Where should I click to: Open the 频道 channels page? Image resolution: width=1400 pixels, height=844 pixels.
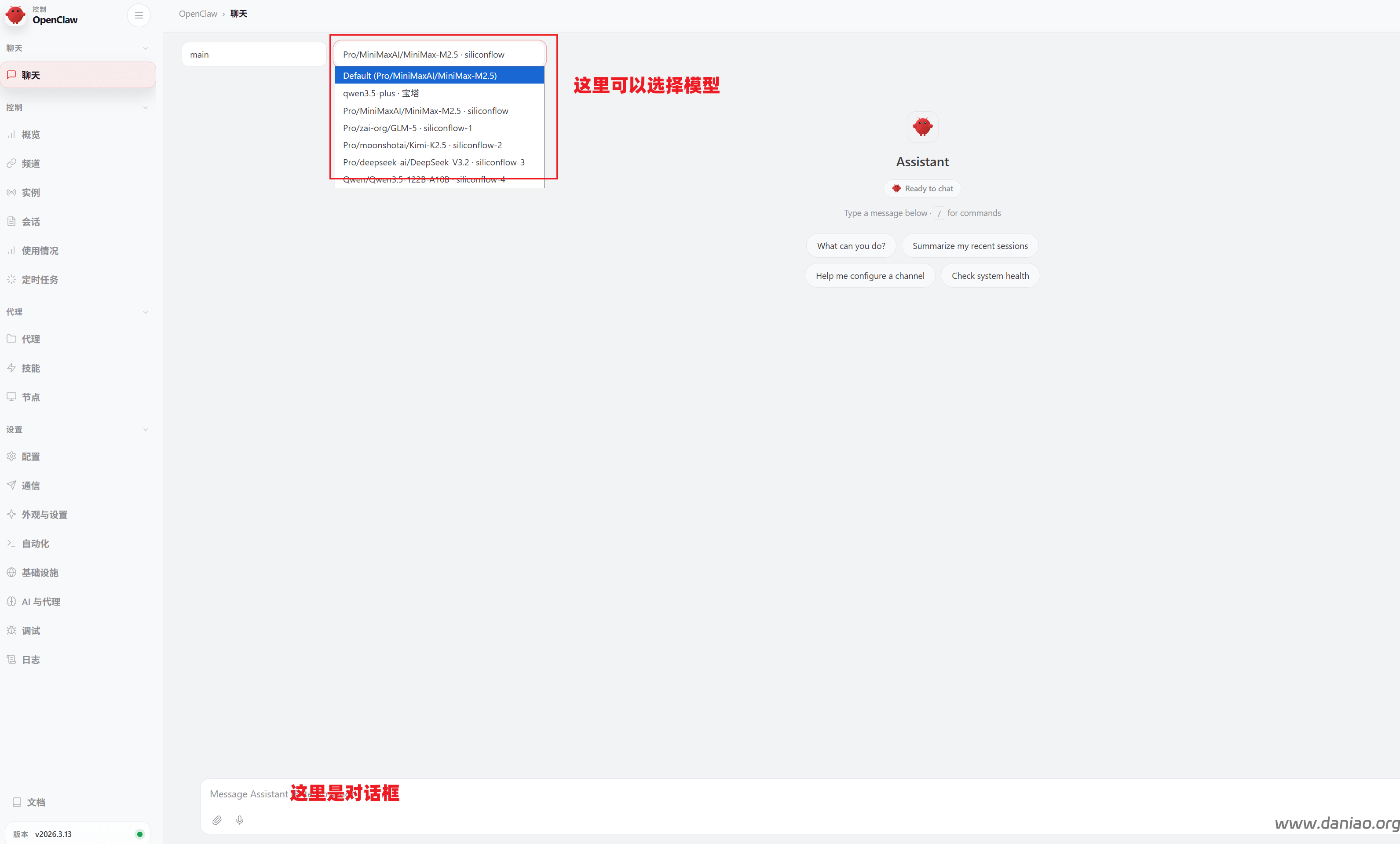[x=31, y=164]
